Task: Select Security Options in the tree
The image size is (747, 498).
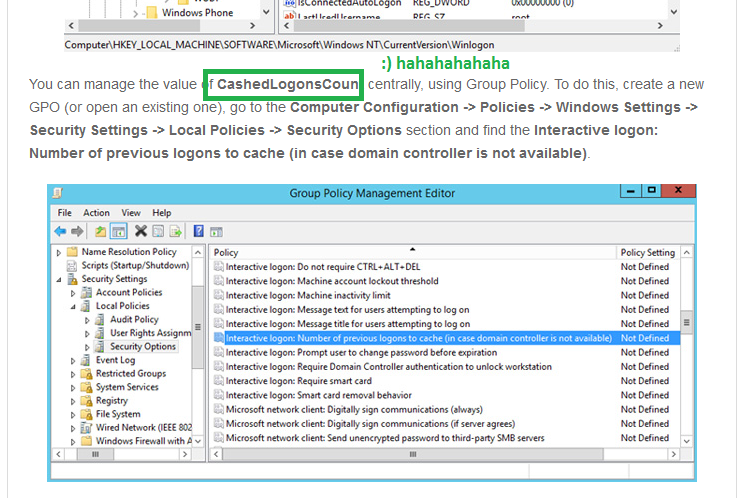Action: pyautogui.click(x=143, y=346)
